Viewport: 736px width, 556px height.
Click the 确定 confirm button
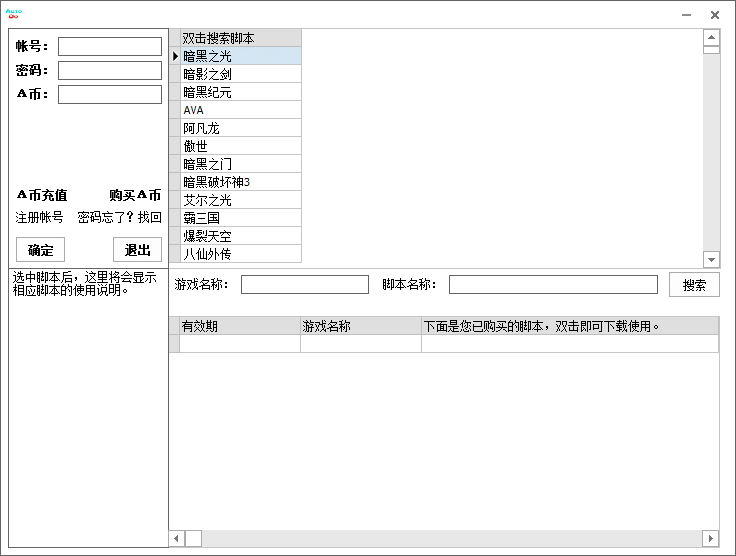40,250
